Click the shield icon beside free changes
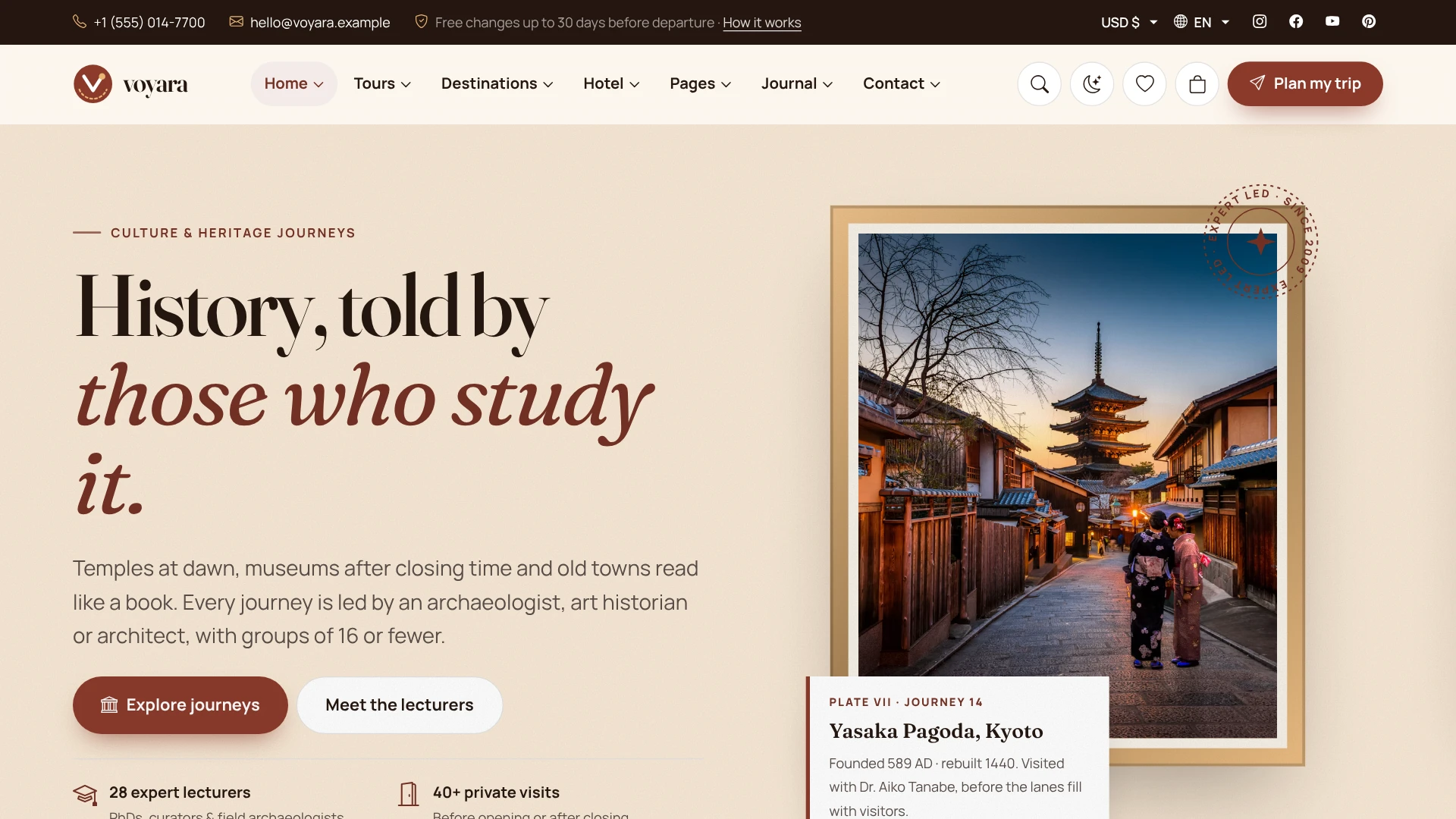This screenshot has width=1456, height=819. click(x=421, y=21)
